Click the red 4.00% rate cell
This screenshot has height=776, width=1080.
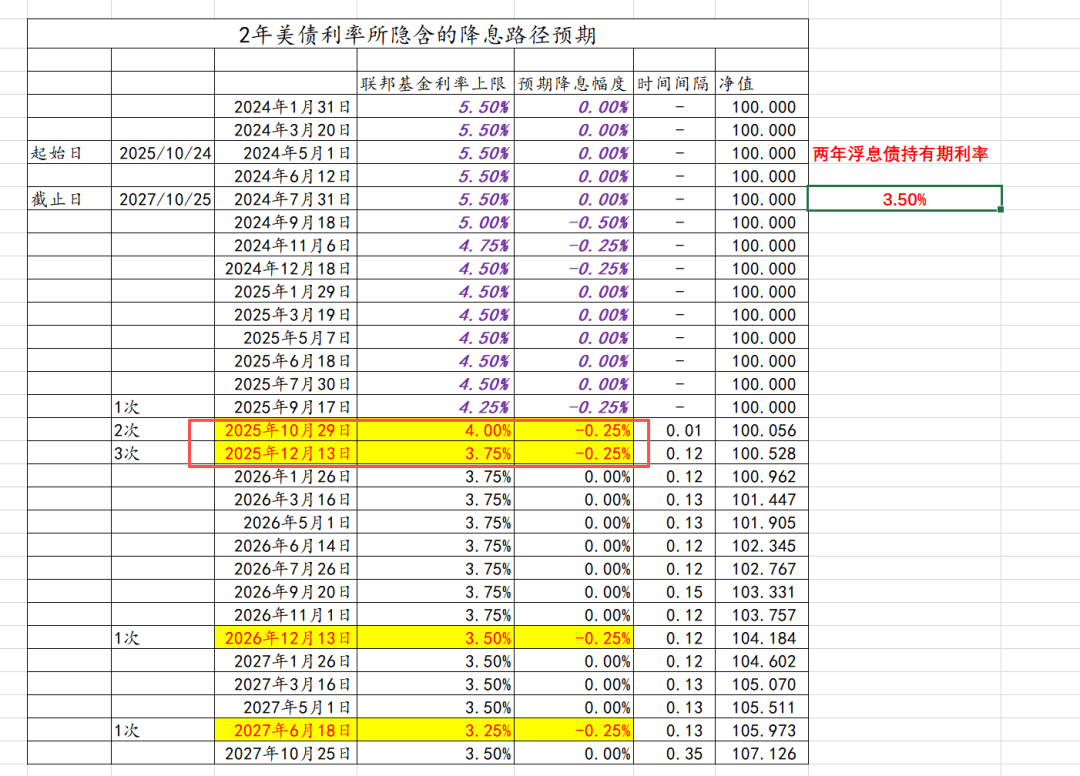point(435,430)
